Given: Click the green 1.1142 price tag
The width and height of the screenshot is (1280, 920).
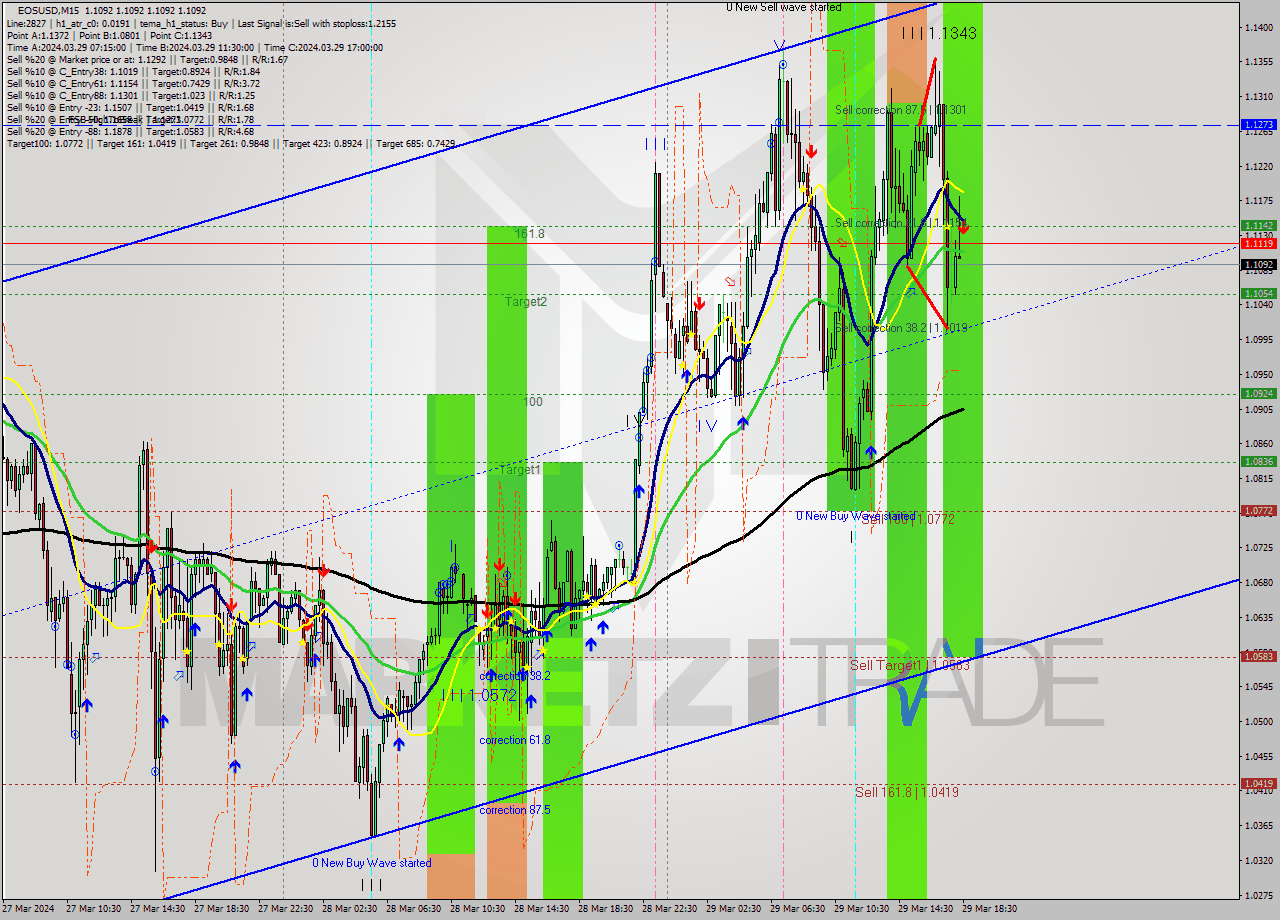Looking at the screenshot, I should [x=1257, y=226].
